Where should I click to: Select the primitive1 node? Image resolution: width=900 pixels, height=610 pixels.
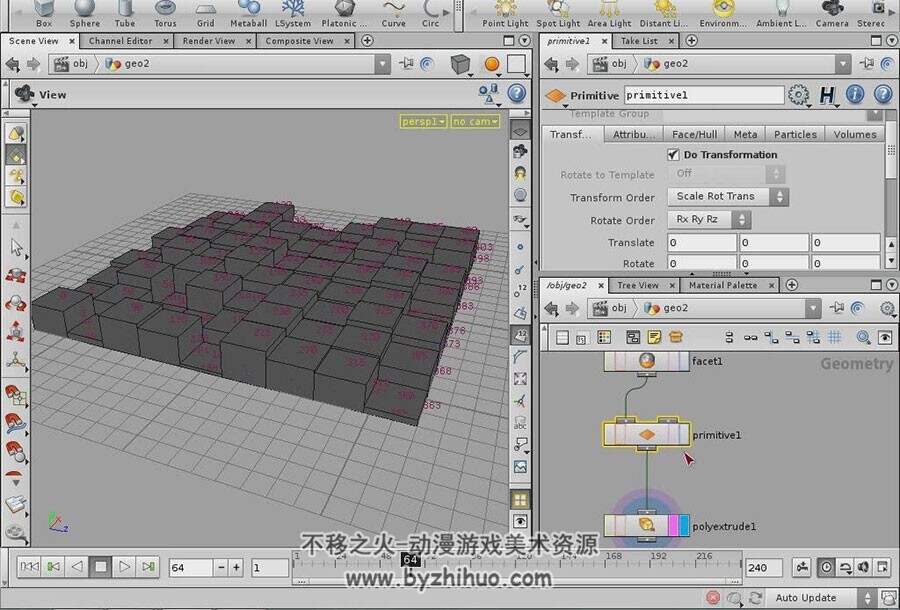[647, 434]
